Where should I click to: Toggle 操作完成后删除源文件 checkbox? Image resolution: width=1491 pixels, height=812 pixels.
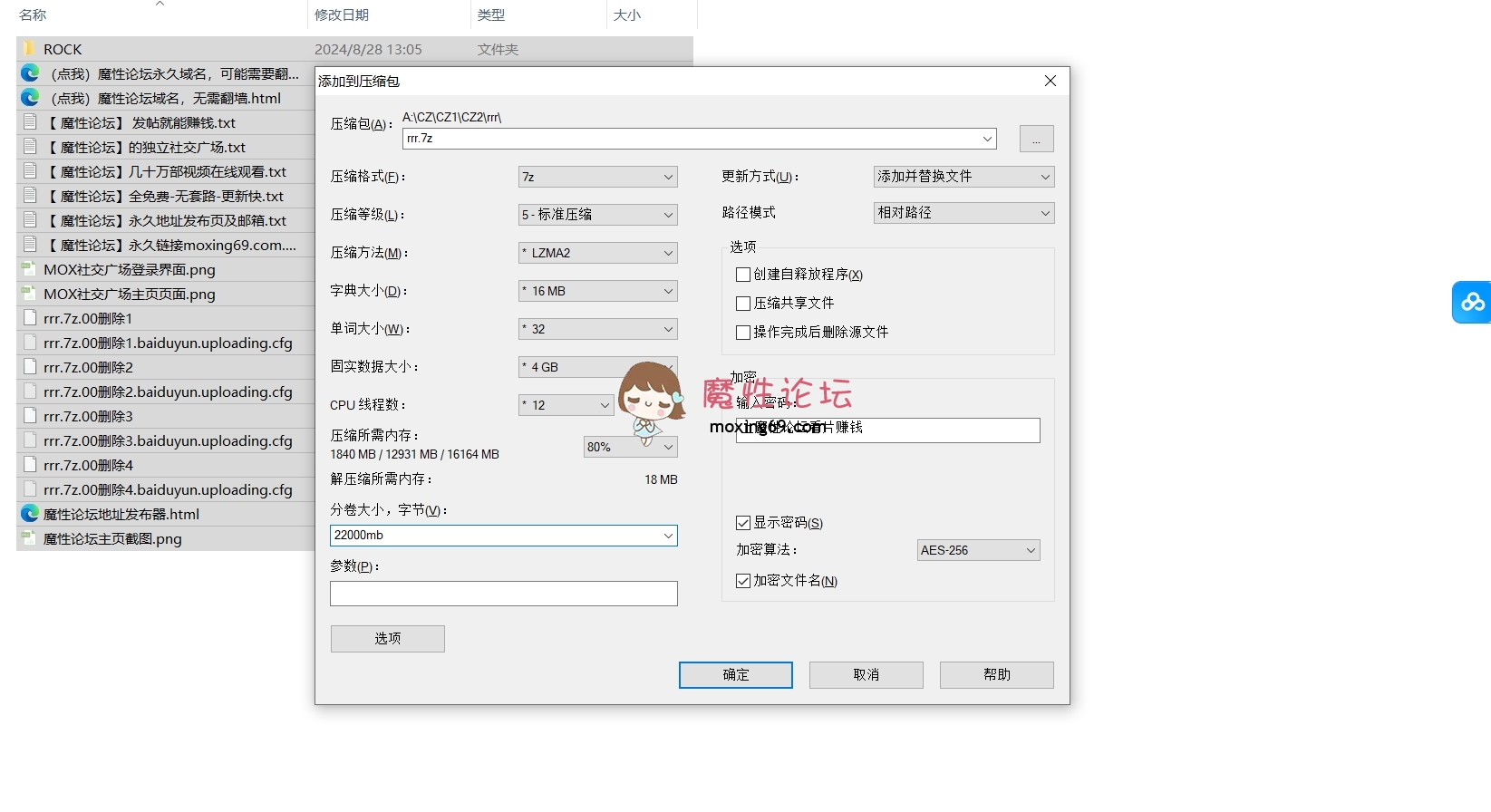[x=743, y=333]
